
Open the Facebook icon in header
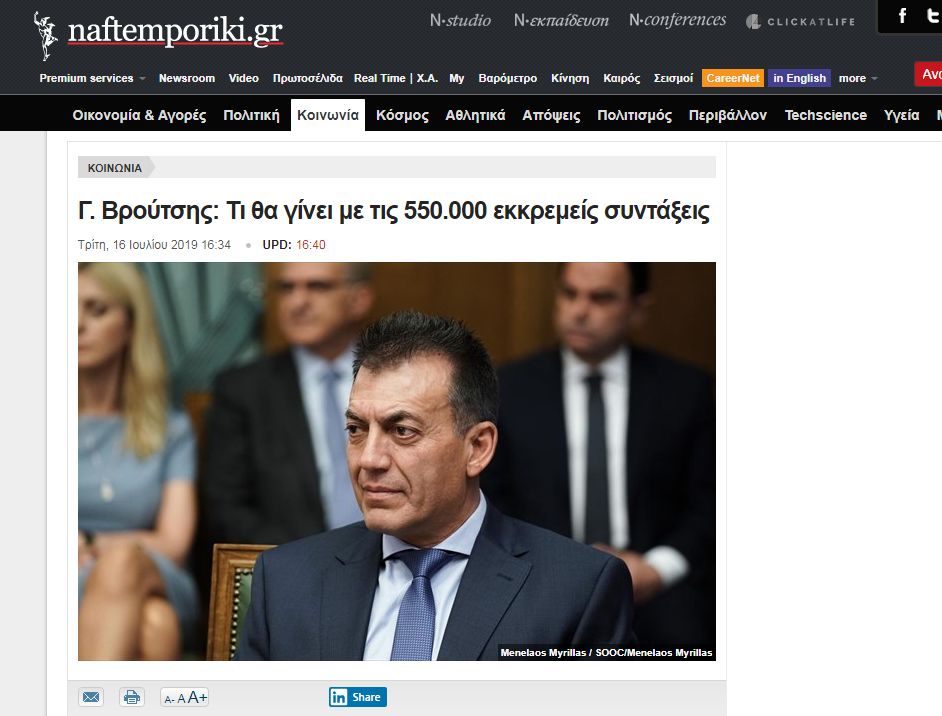coord(902,16)
